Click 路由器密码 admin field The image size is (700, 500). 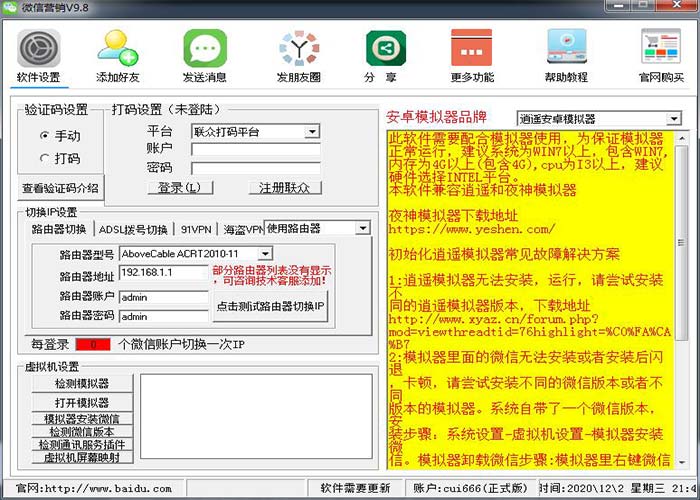click(164, 317)
